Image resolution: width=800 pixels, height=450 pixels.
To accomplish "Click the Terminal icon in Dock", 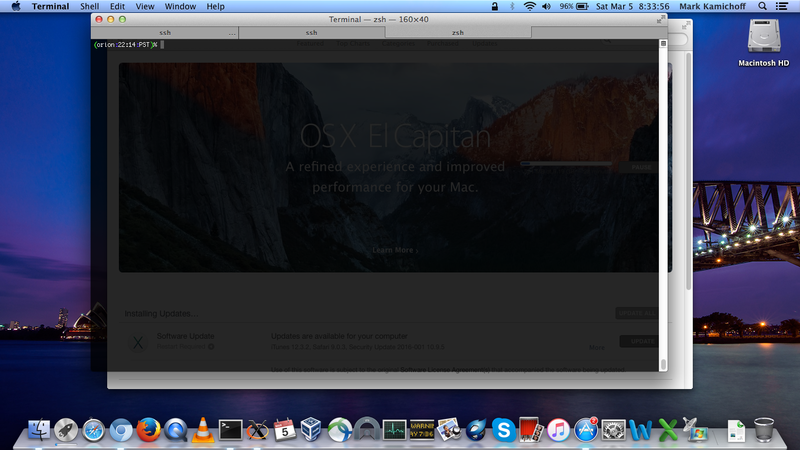I will point(230,430).
